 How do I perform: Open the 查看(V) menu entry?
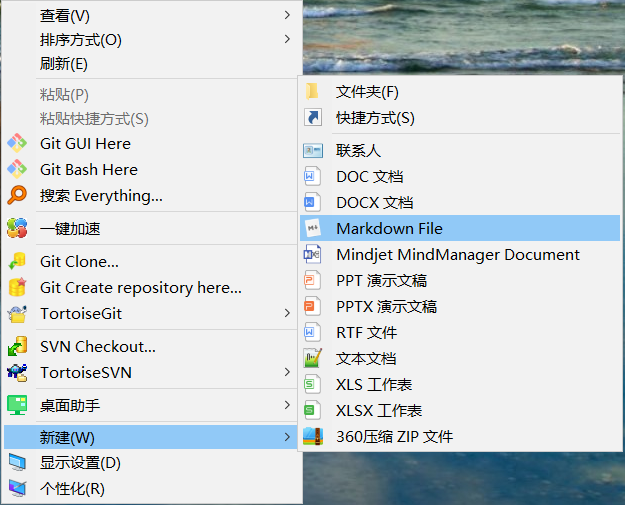(151, 16)
